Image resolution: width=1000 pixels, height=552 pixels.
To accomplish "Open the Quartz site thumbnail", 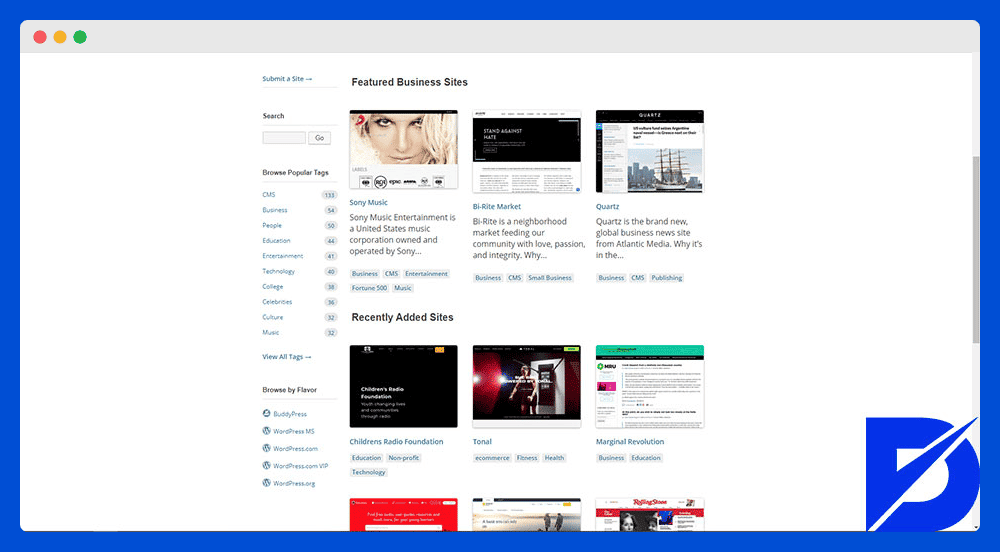I will pos(650,151).
